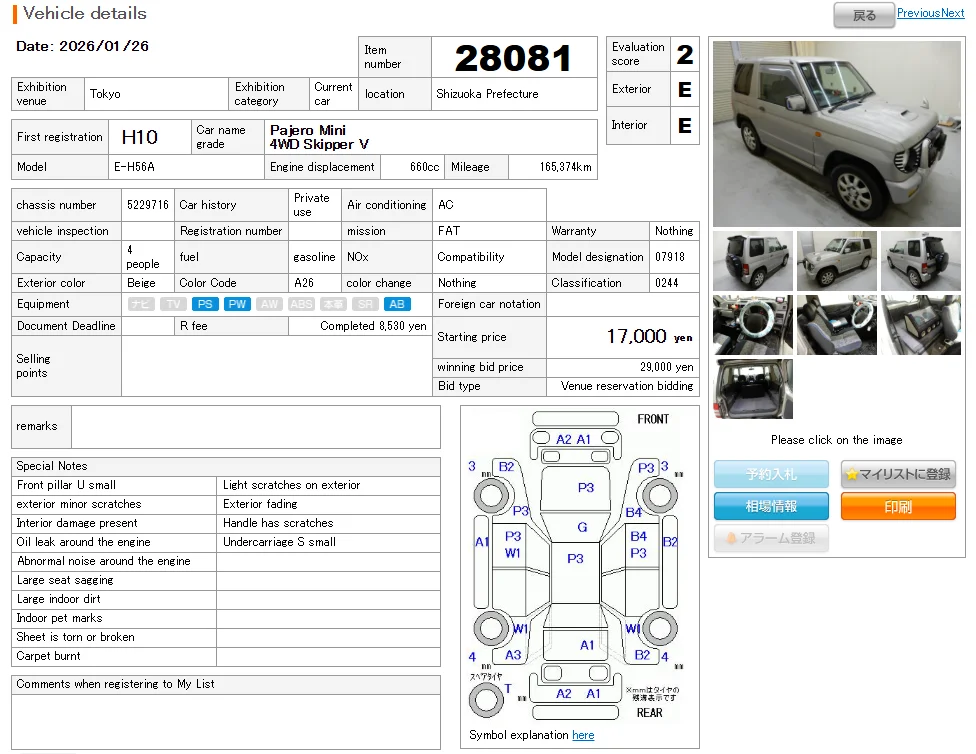This screenshot has width=976, height=754.
Task: Click the date 2026/01/26
Action: tap(104, 46)
